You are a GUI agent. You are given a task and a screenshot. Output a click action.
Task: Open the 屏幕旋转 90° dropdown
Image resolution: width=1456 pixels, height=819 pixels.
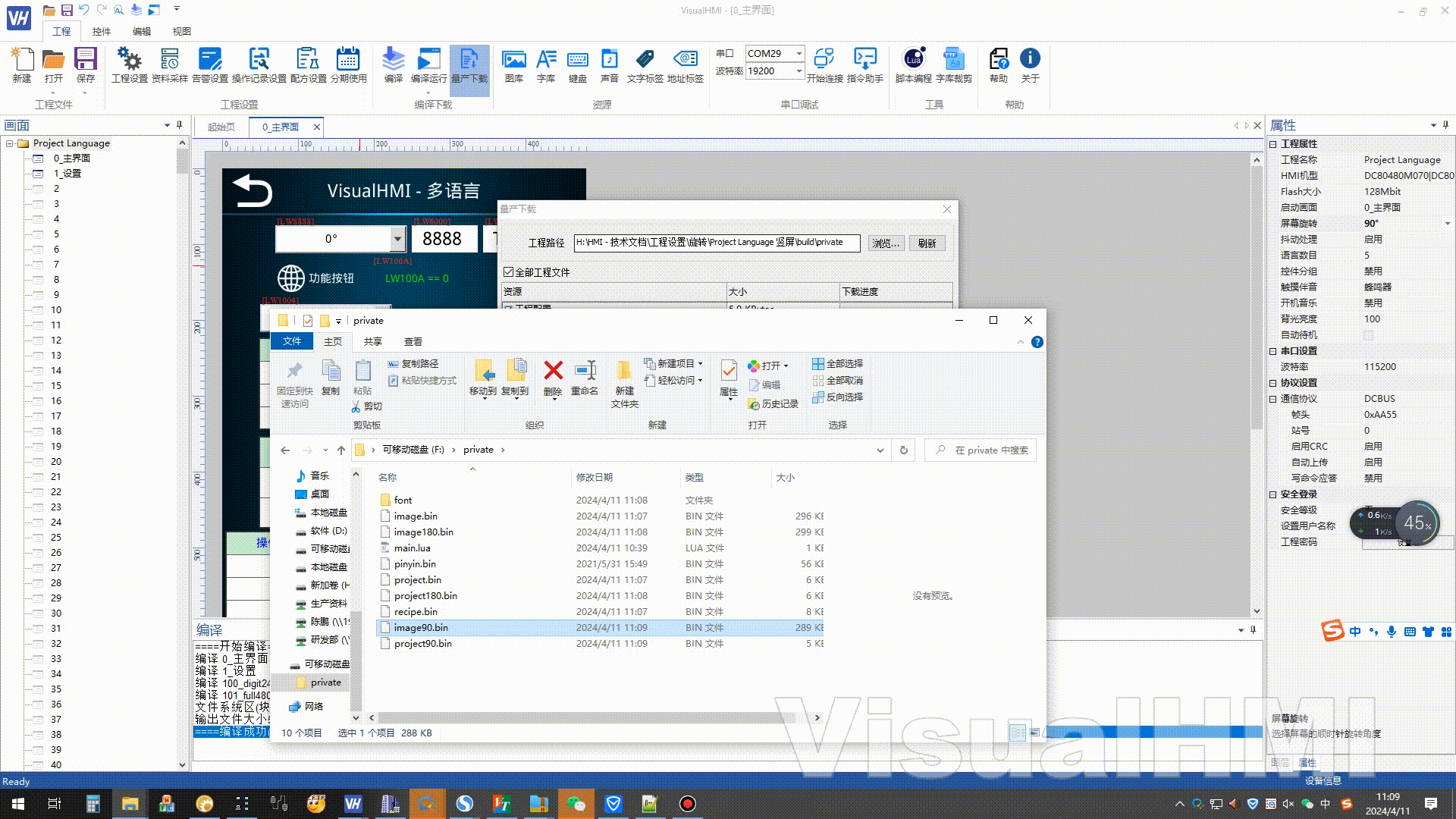1447,224
